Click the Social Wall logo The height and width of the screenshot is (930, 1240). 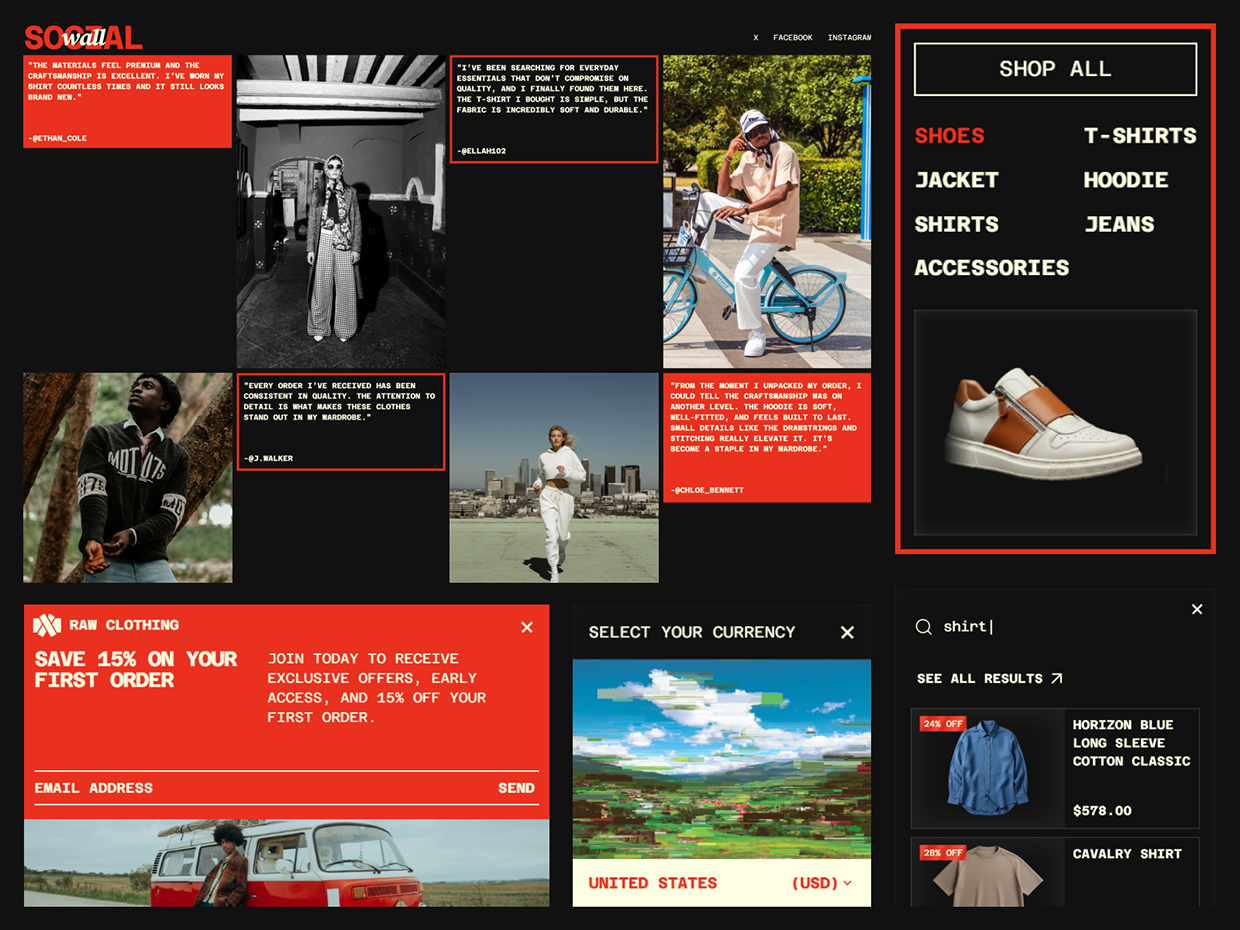coord(83,38)
